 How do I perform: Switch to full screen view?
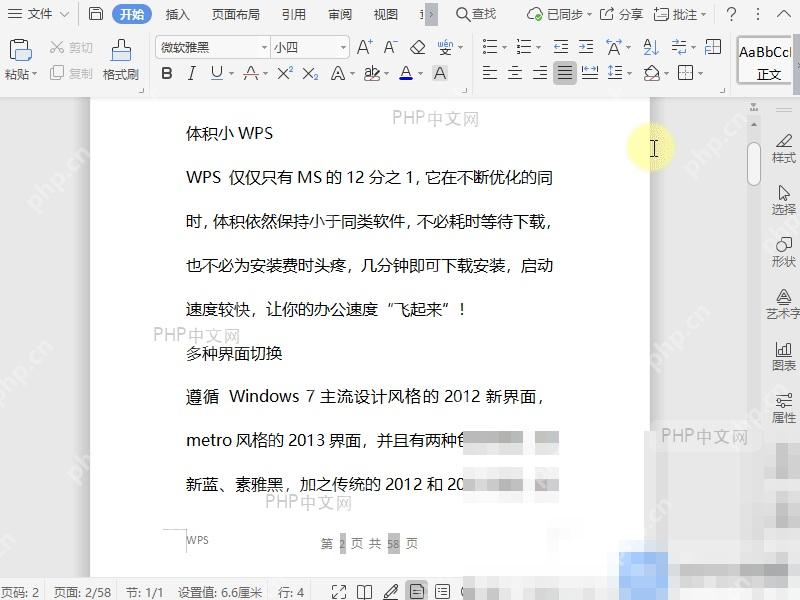point(339,592)
